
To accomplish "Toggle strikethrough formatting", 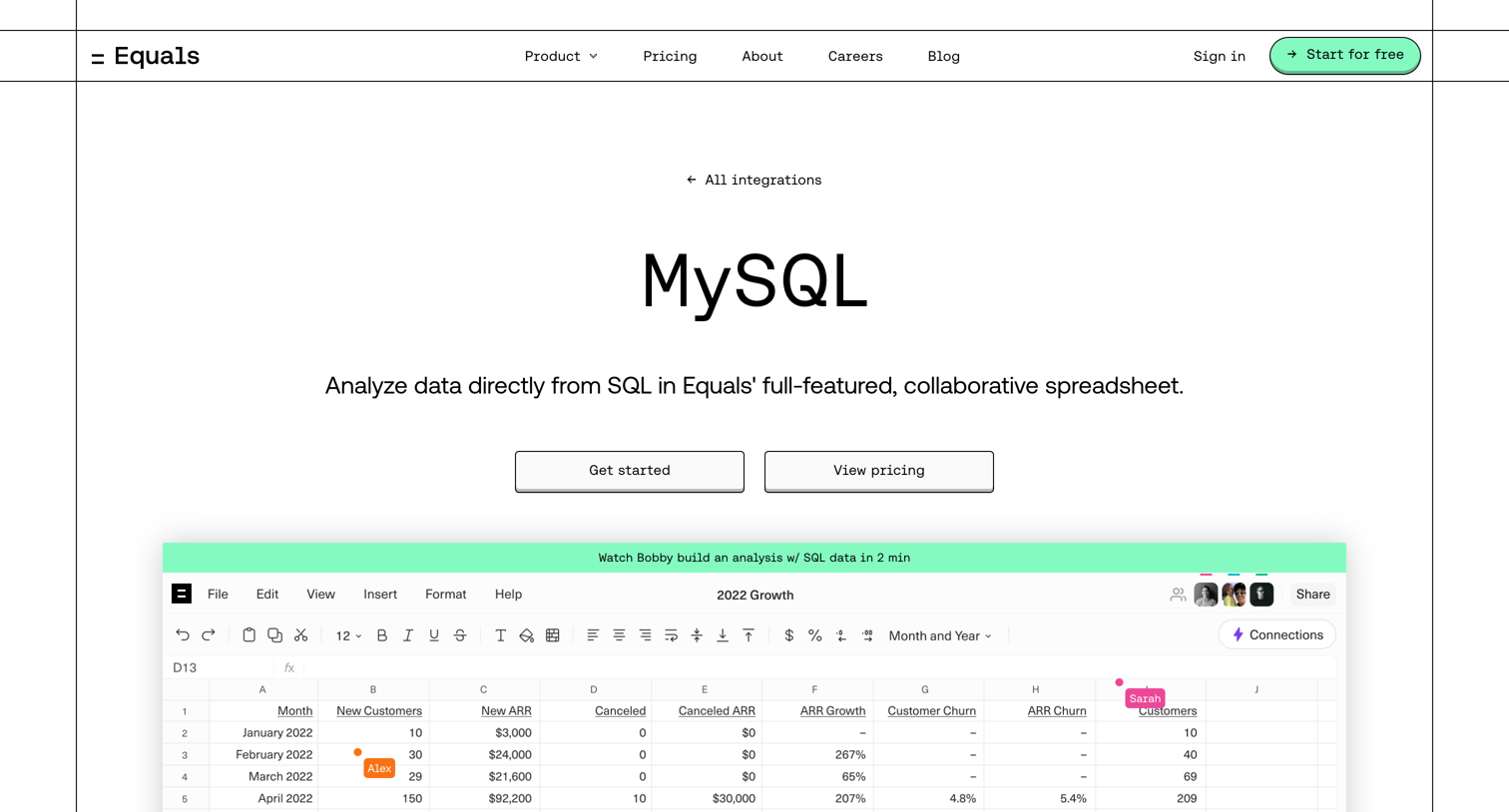I will (x=460, y=635).
